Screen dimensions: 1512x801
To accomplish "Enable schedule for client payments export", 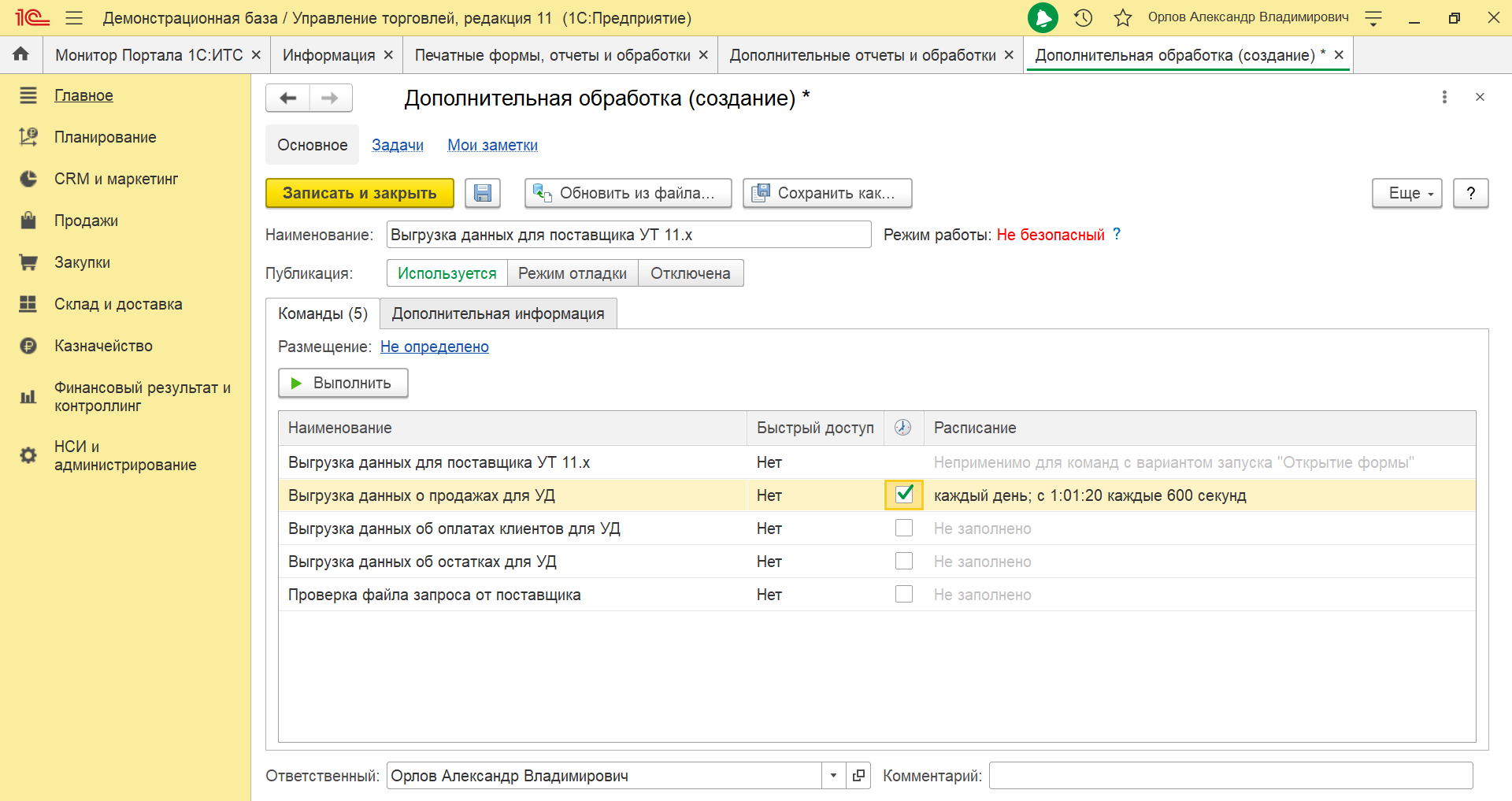I will tap(904, 528).
